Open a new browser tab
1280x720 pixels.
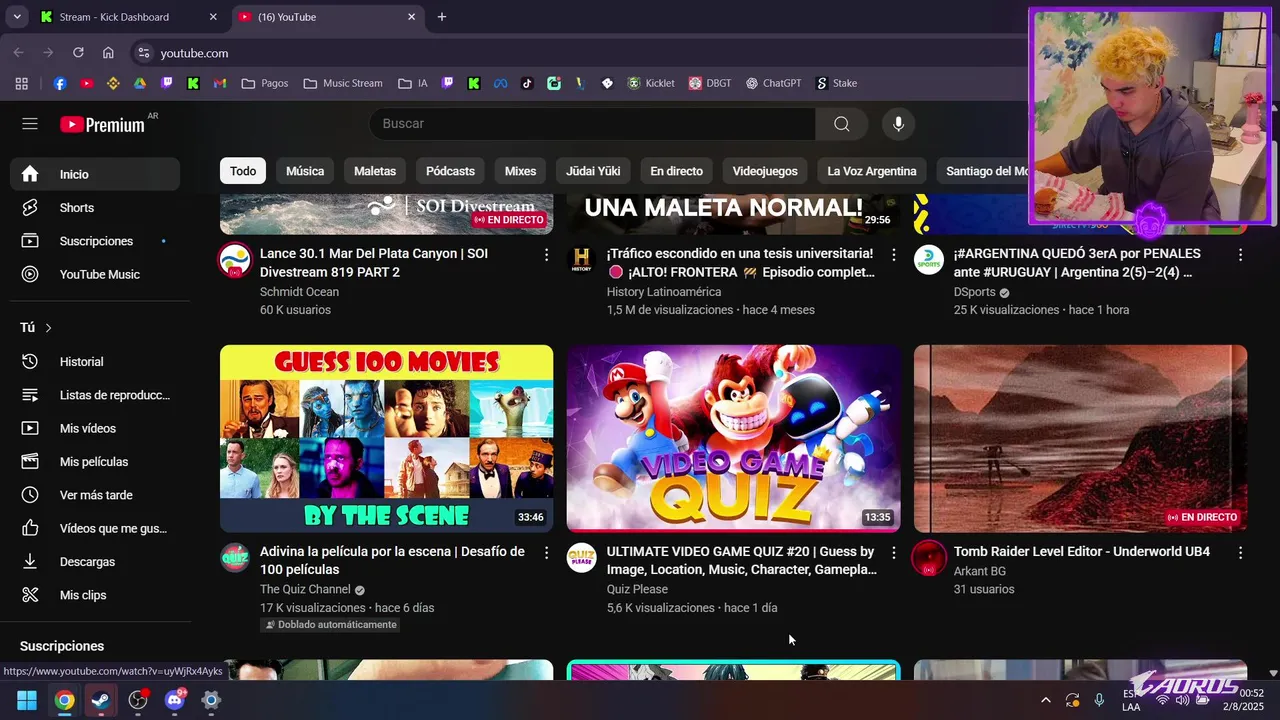tap(442, 17)
